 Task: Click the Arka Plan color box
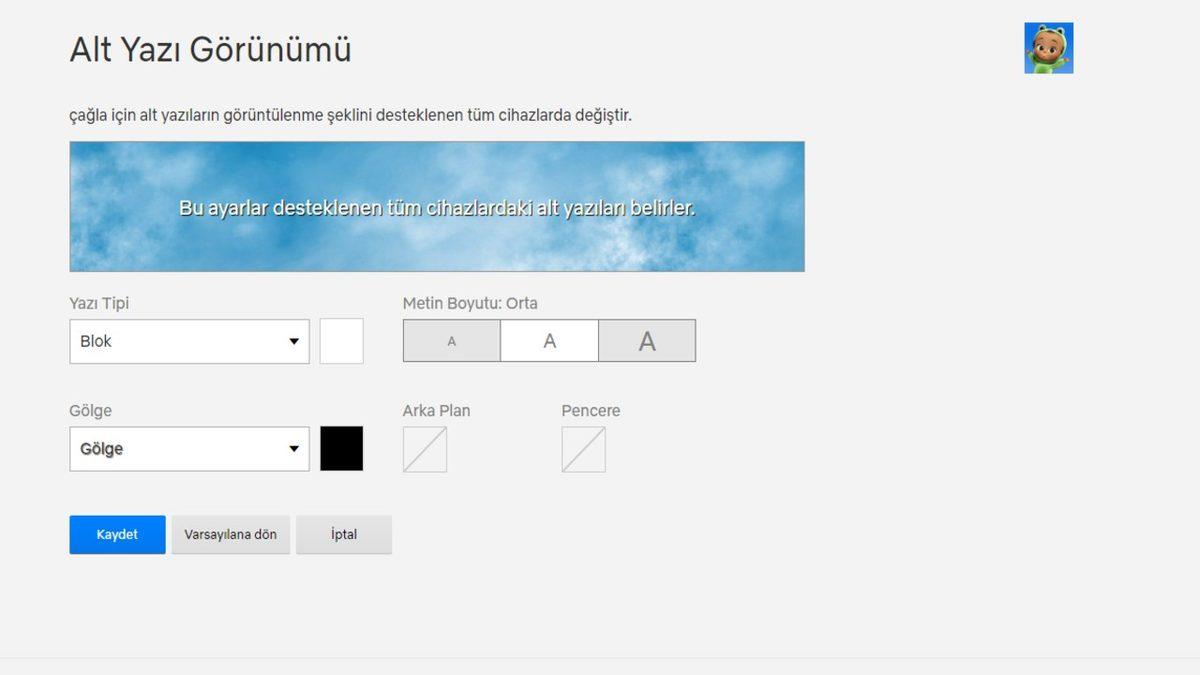coord(424,448)
